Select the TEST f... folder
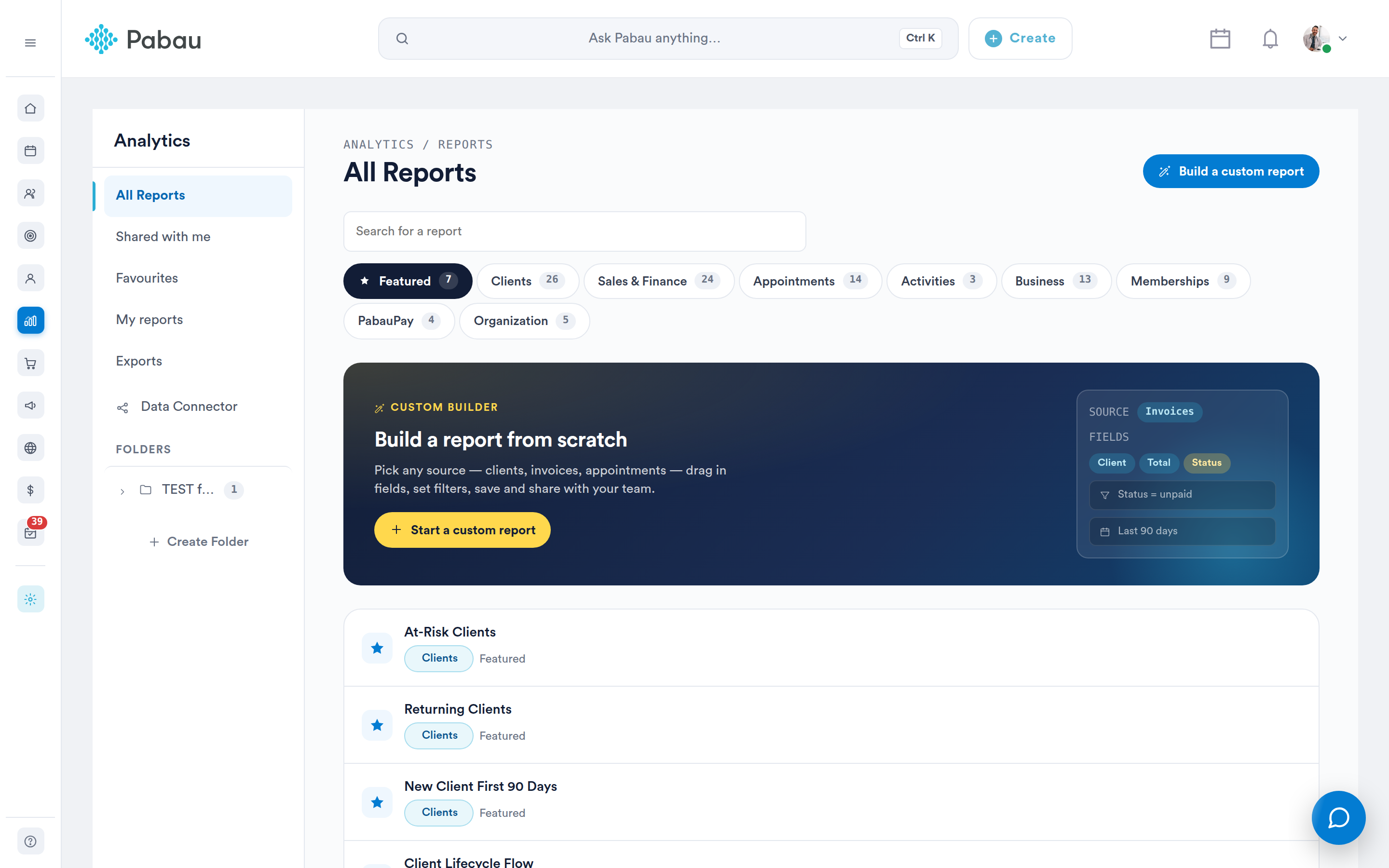Screen dimensions: 1389x868 pos(188,489)
